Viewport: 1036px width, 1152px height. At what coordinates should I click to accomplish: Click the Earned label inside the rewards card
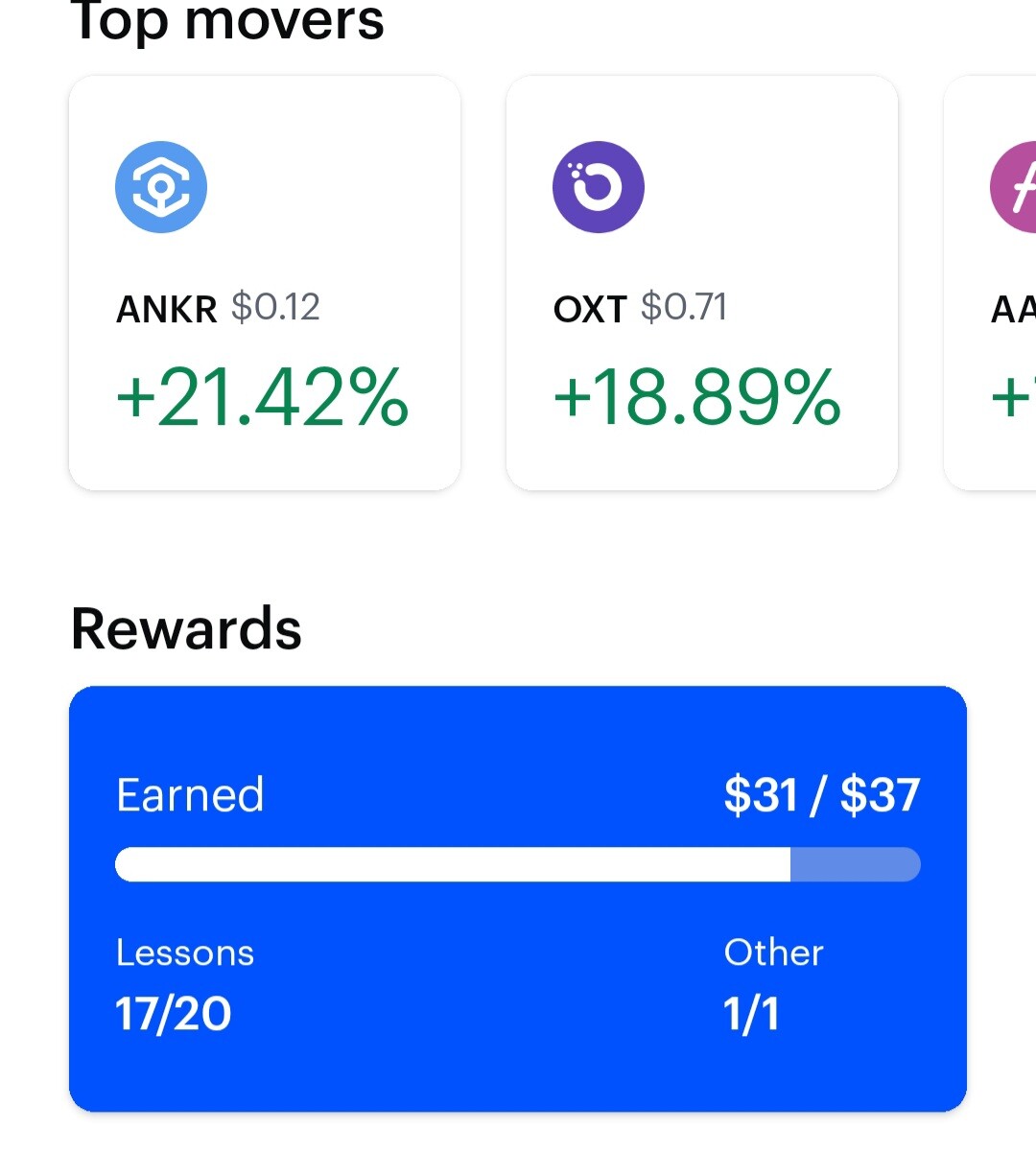189,793
